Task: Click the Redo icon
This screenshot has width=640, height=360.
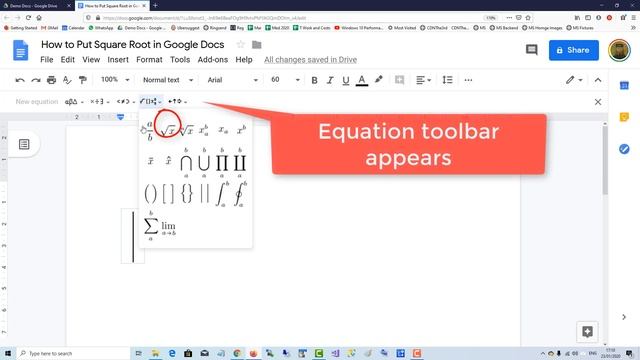Action: tap(36, 80)
